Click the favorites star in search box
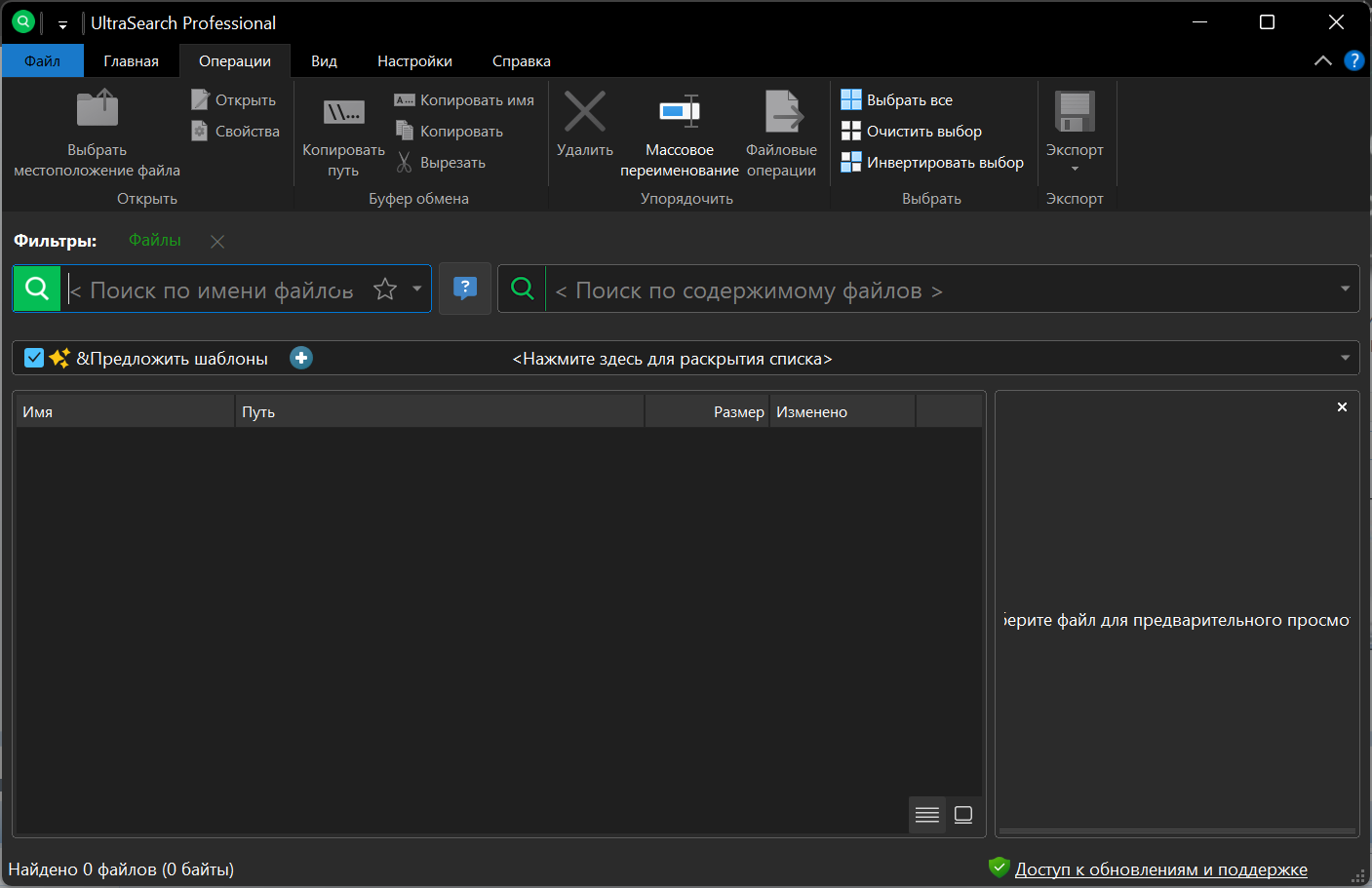Screen dimensions: 1372x888 pos(385,289)
